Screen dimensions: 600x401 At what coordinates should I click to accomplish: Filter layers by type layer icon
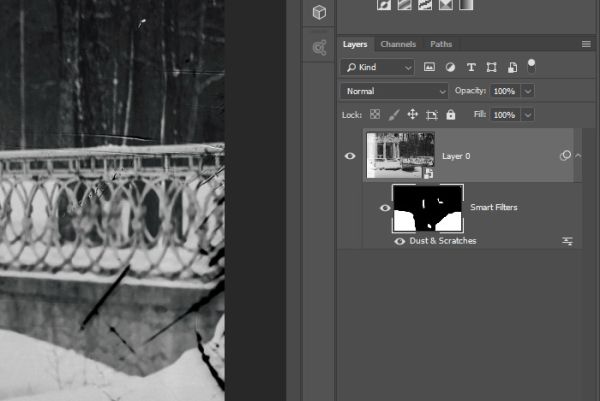471,67
